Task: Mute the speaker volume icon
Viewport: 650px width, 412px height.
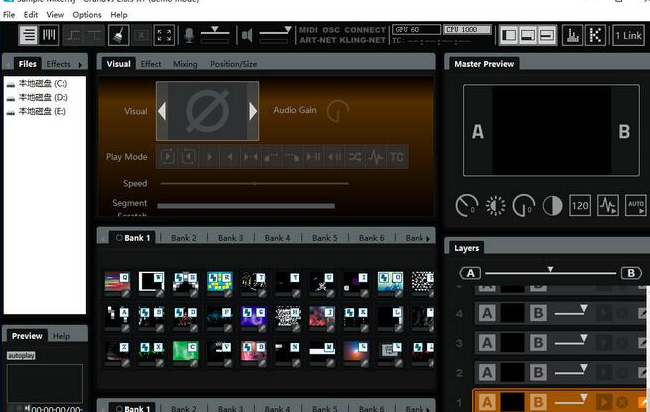Action: 247,36
